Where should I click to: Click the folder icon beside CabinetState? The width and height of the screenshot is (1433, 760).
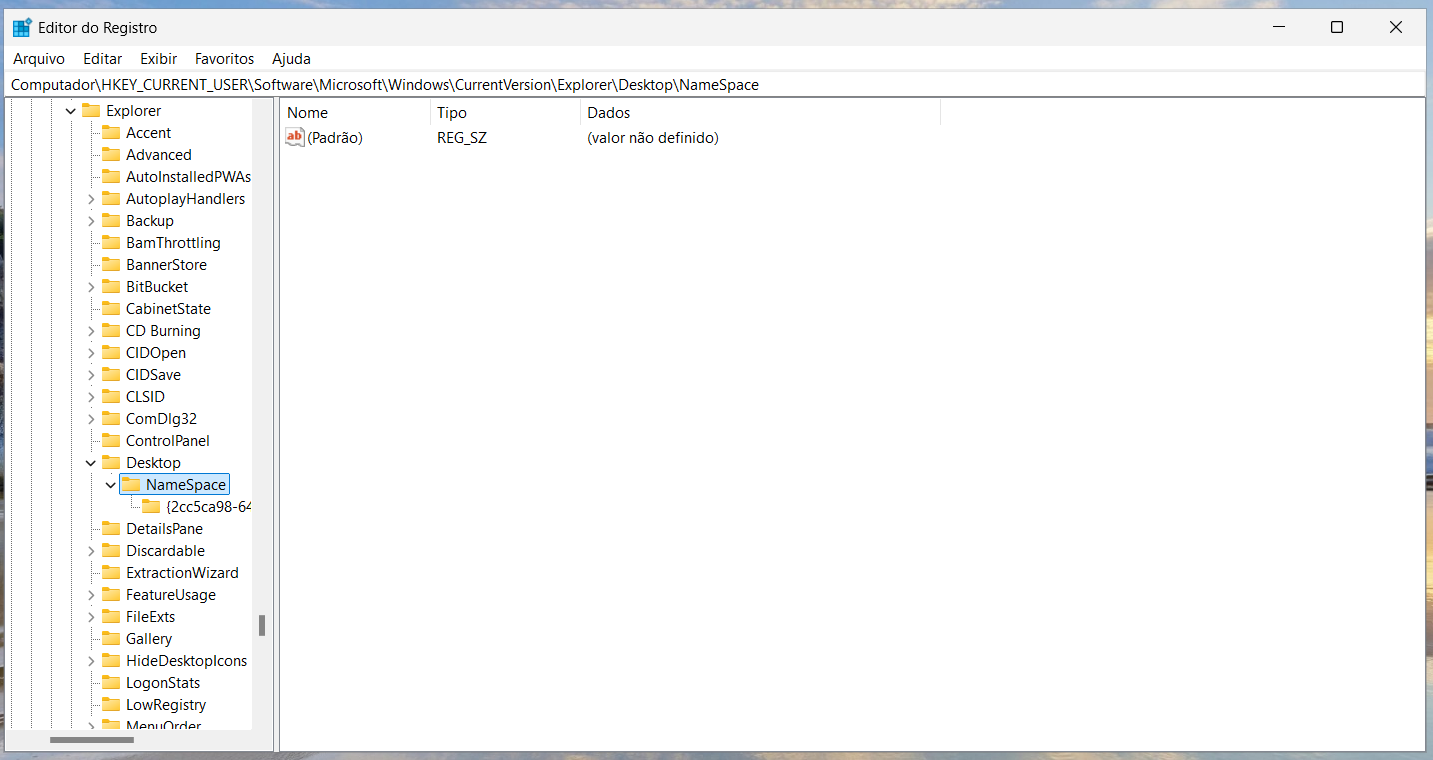click(111, 309)
